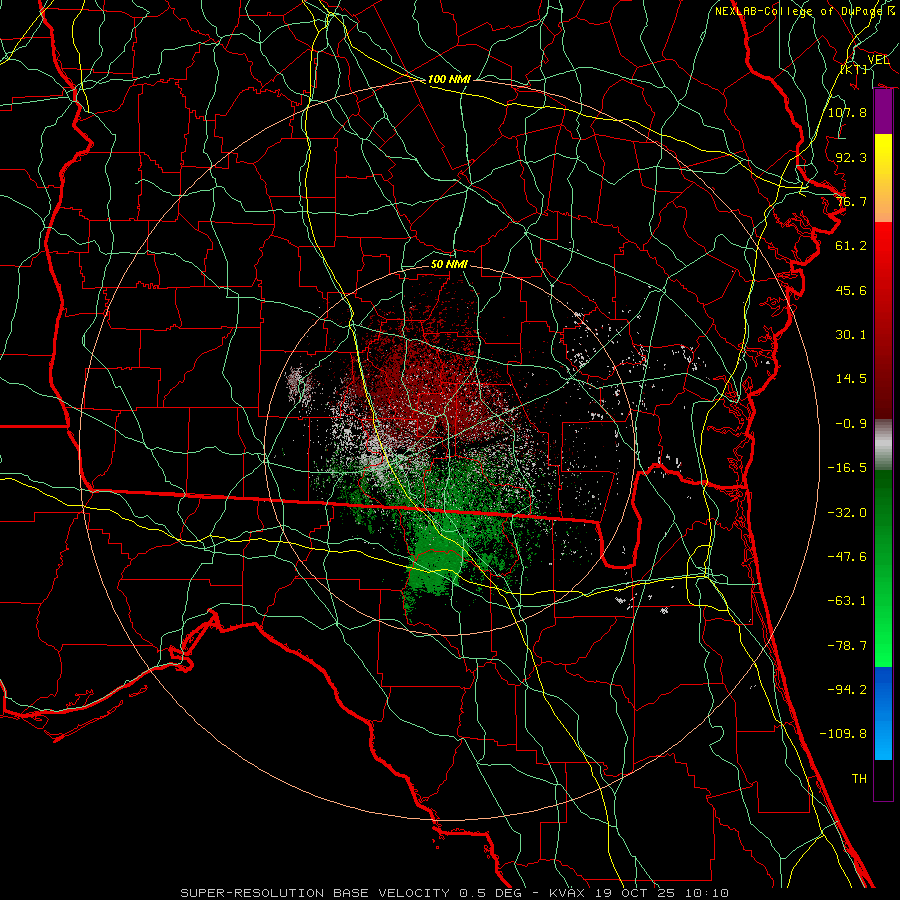Viewport: 900px width, 900px height.
Task: Click the 107.8 legend value
Action: coord(847,112)
